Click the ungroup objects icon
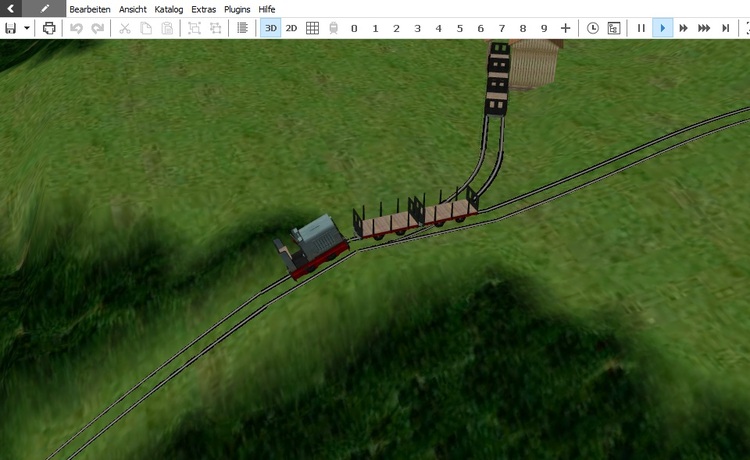This screenshot has width=750, height=460. [216, 28]
